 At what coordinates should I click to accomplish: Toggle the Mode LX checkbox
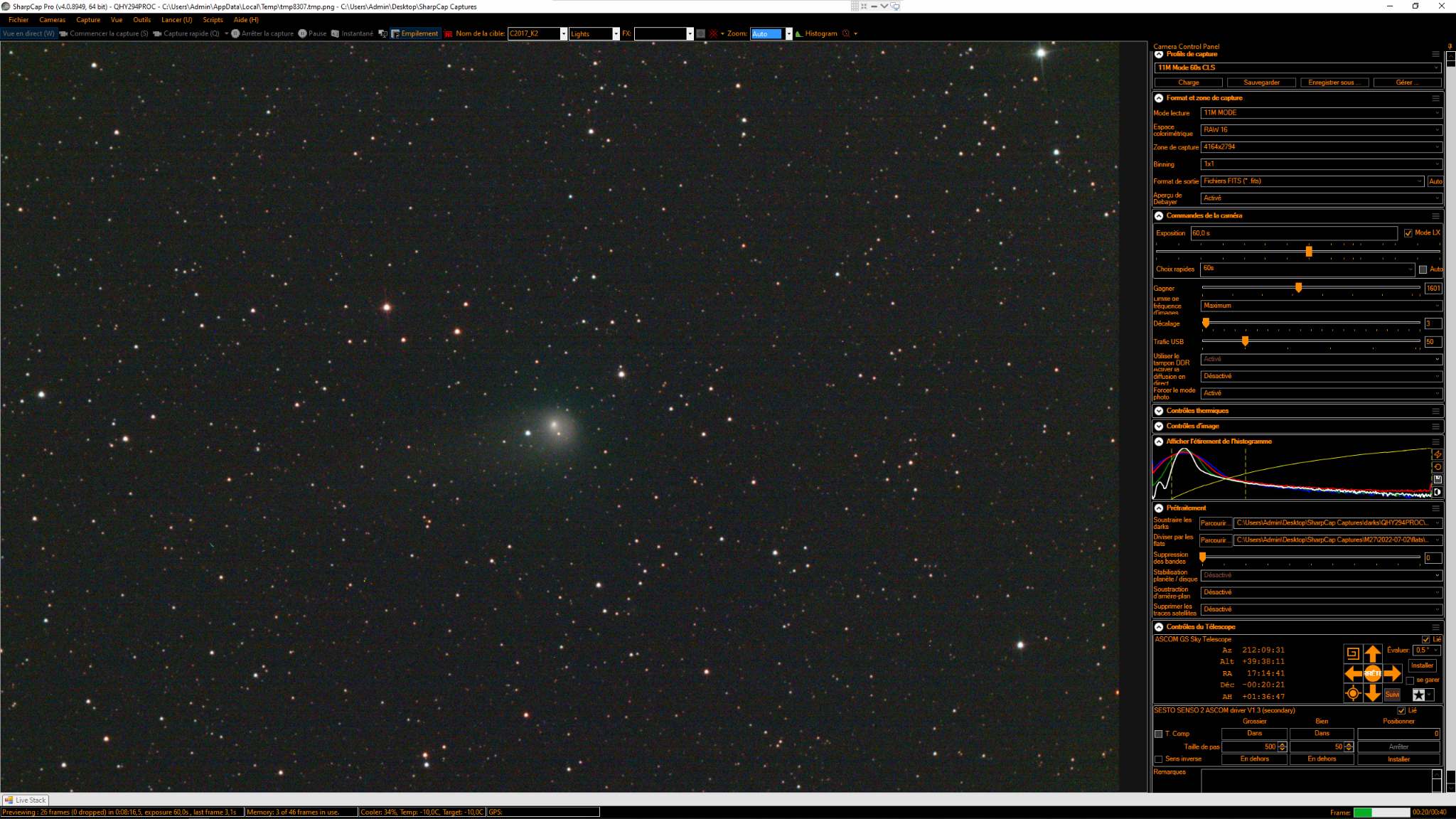point(1408,233)
